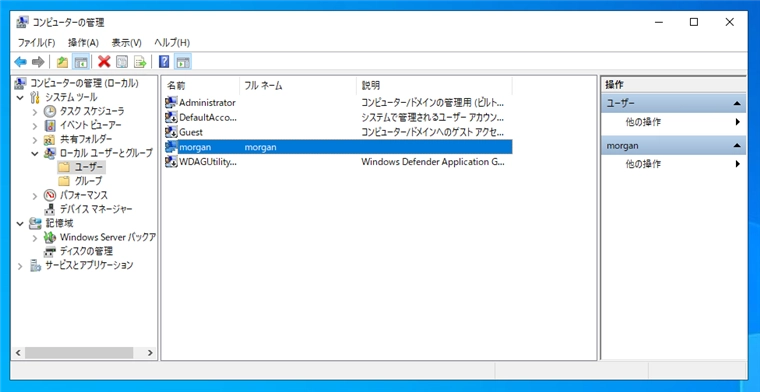760x392 pixels.
Task: Expand the サービスとアプリケーション node
Action: (x=20, y=266)
